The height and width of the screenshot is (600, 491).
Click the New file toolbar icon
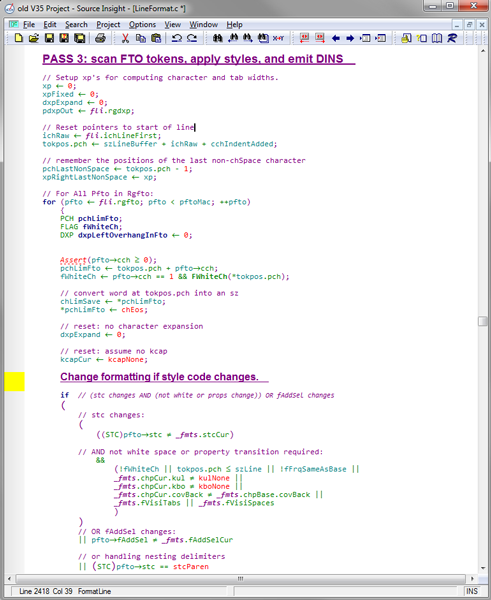(x=18, y=38)
